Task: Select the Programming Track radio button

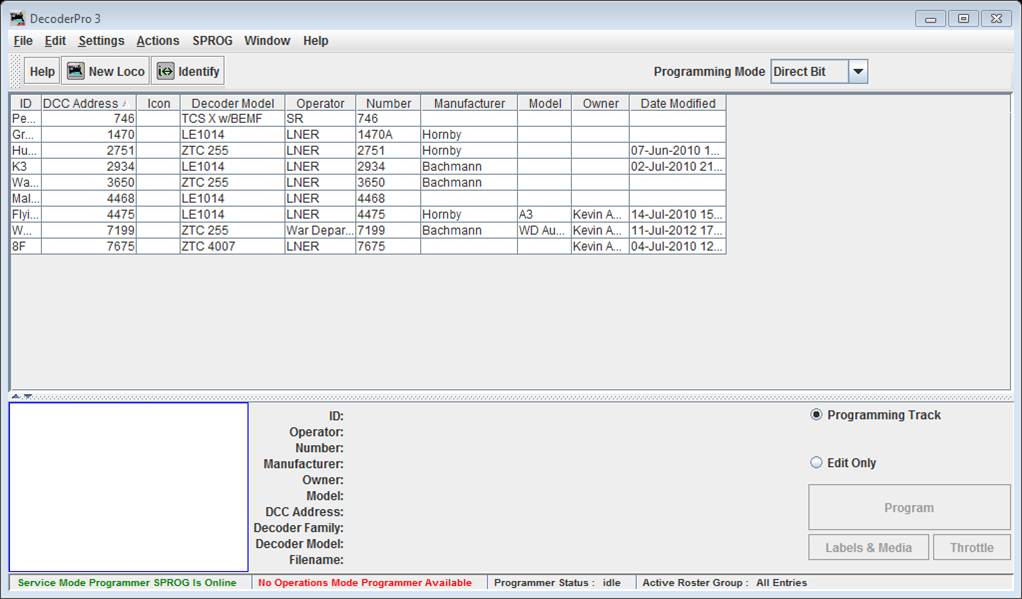Action: pyautogui.click(x=816, y=415)
